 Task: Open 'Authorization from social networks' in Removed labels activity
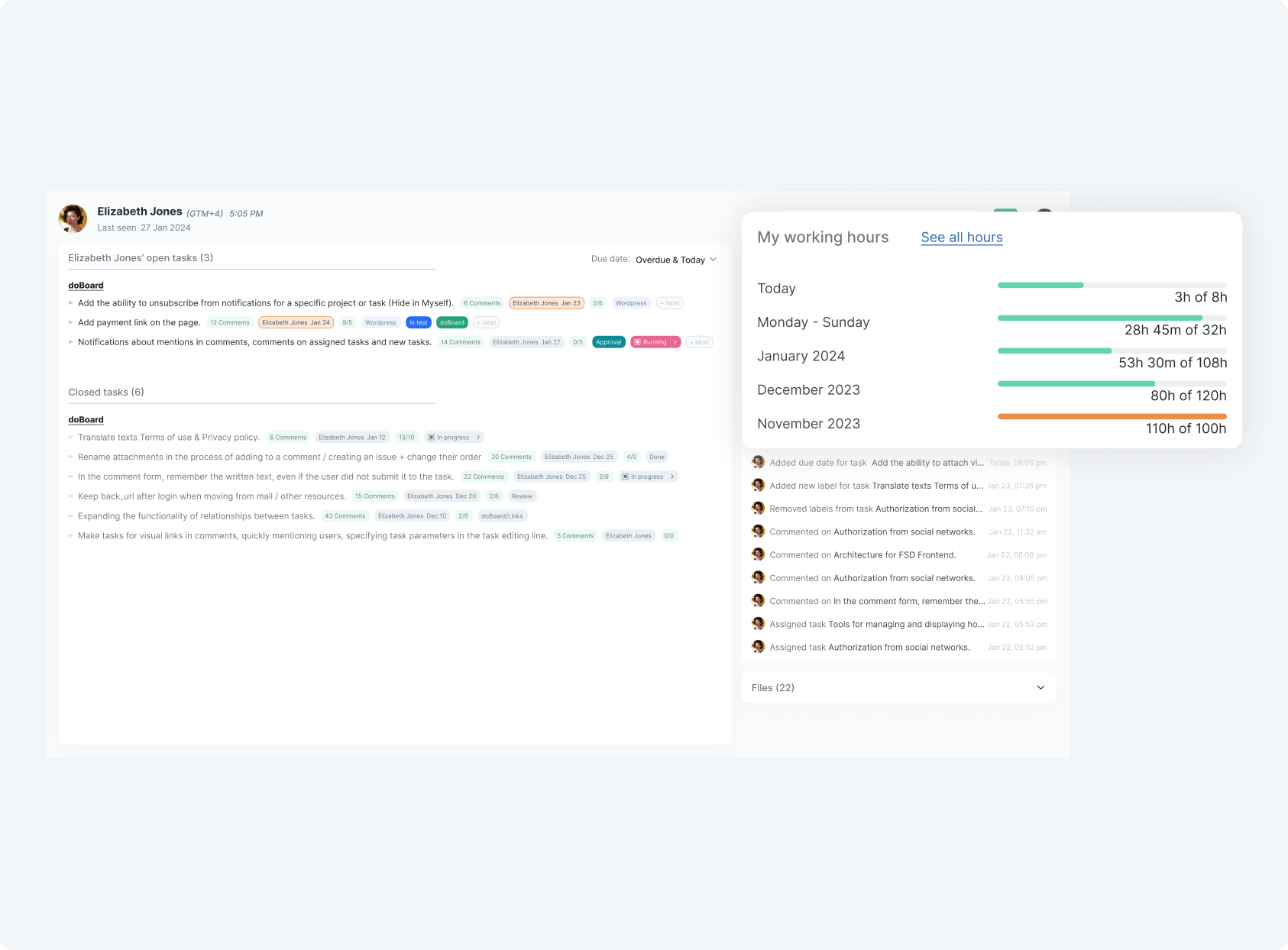click(928, 509)
